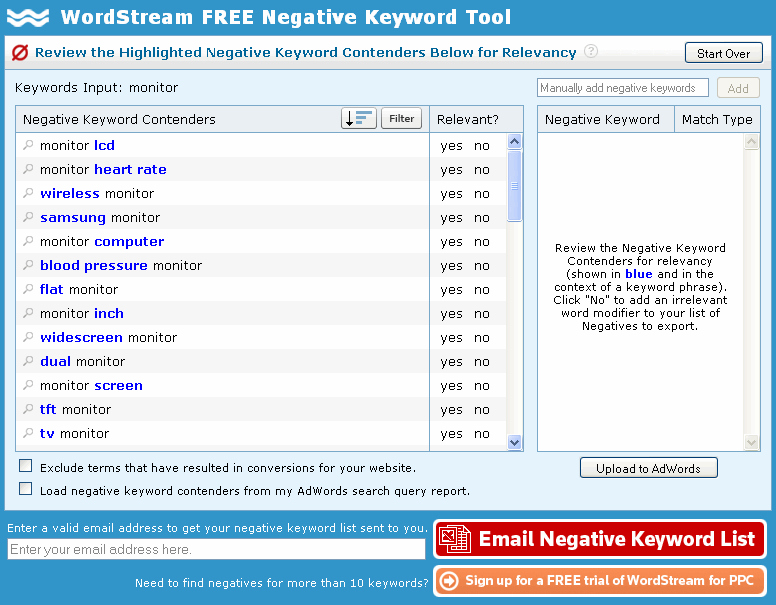Mark dual monitor as not relevant
This screenshot has width=776, height=605.
[482, 362]
